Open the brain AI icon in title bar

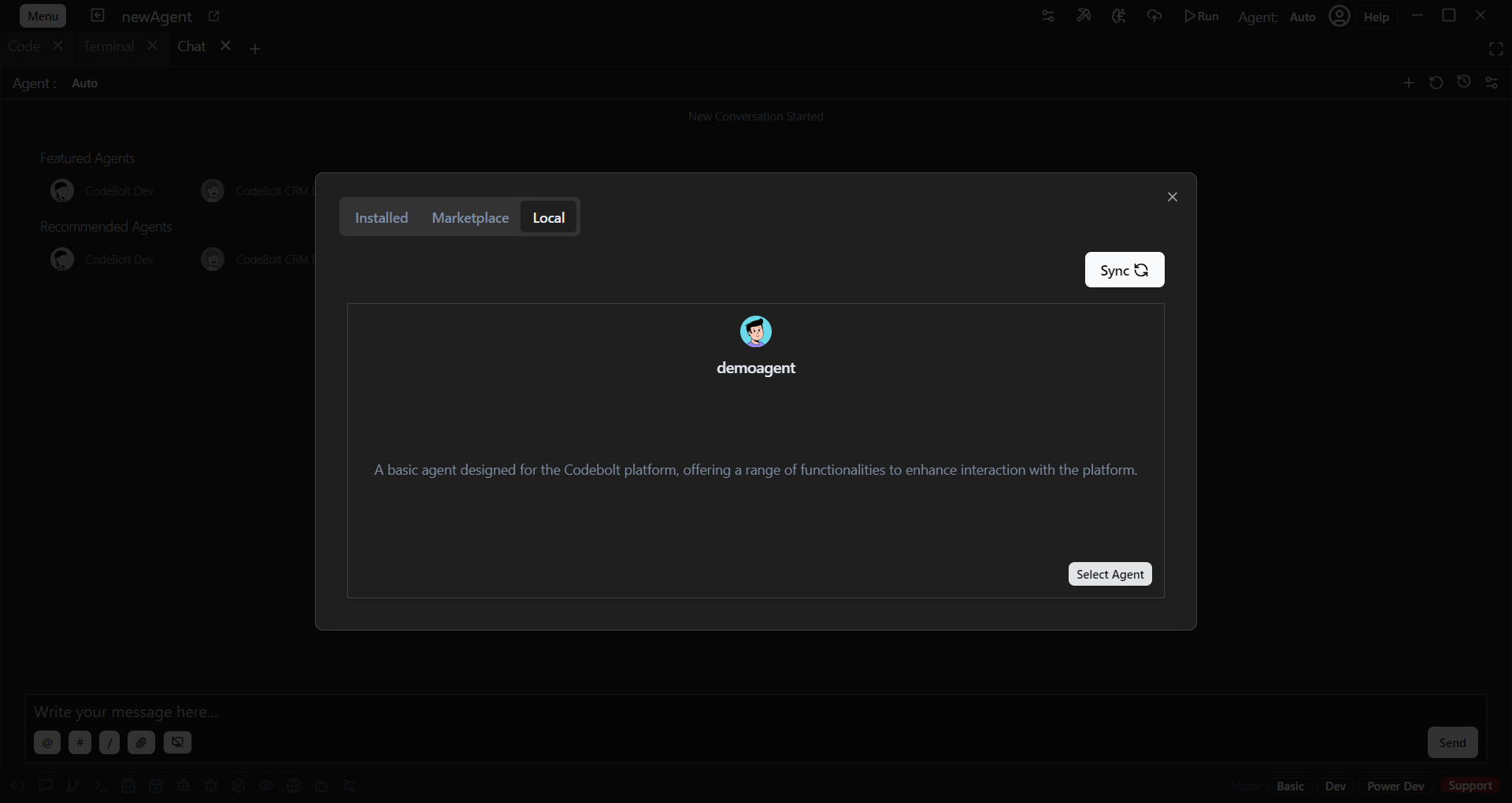(x=1118, y=16)
